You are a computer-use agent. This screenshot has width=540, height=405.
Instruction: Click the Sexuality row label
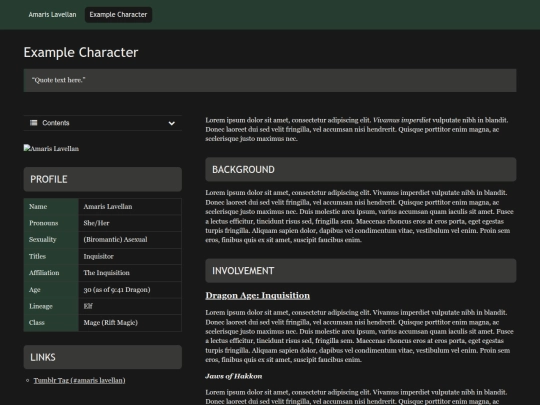pos(51,240)
